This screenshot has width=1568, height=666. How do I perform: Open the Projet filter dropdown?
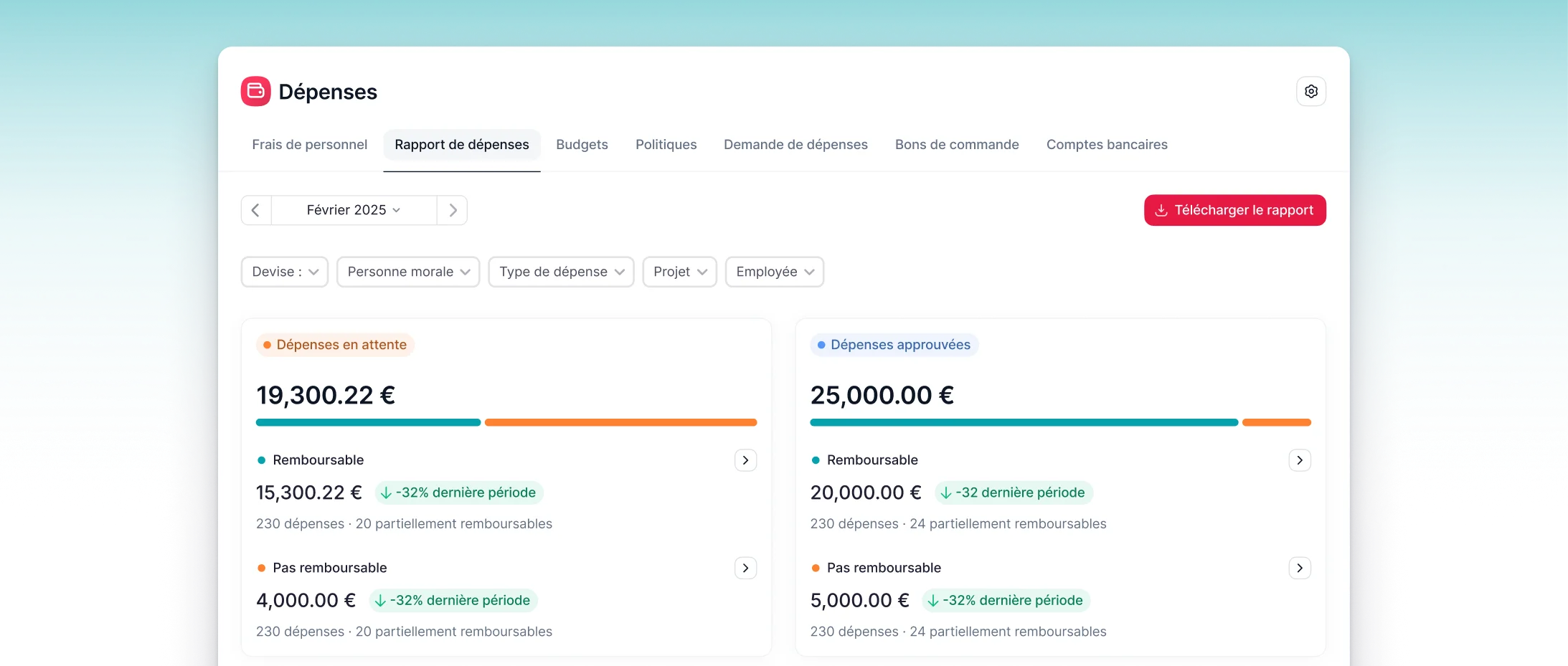pos(679,272)
